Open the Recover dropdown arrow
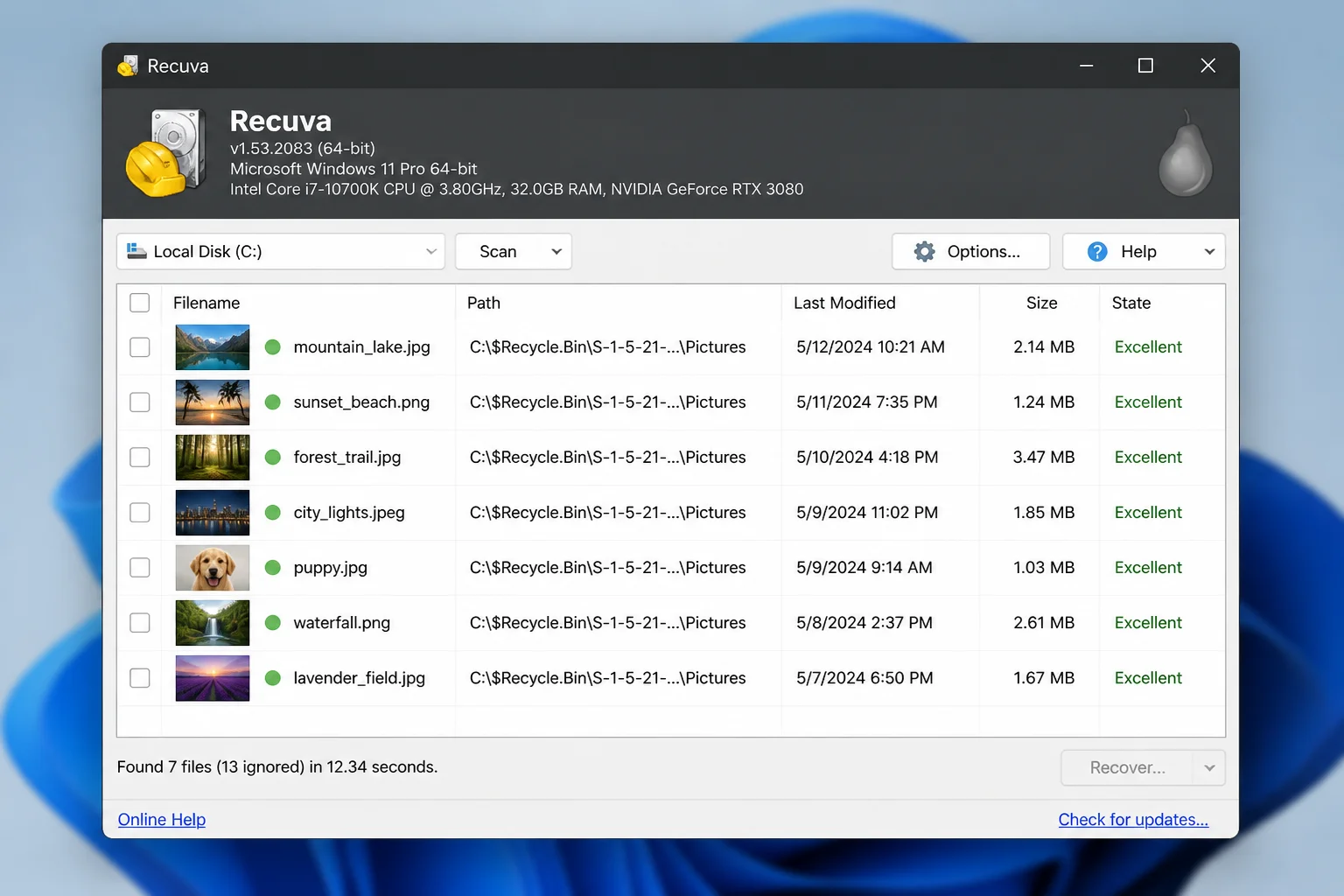 (1209, 768)
